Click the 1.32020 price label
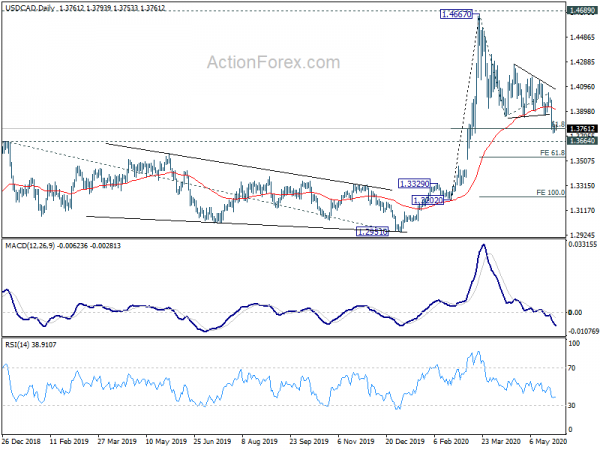 point(428,200)
